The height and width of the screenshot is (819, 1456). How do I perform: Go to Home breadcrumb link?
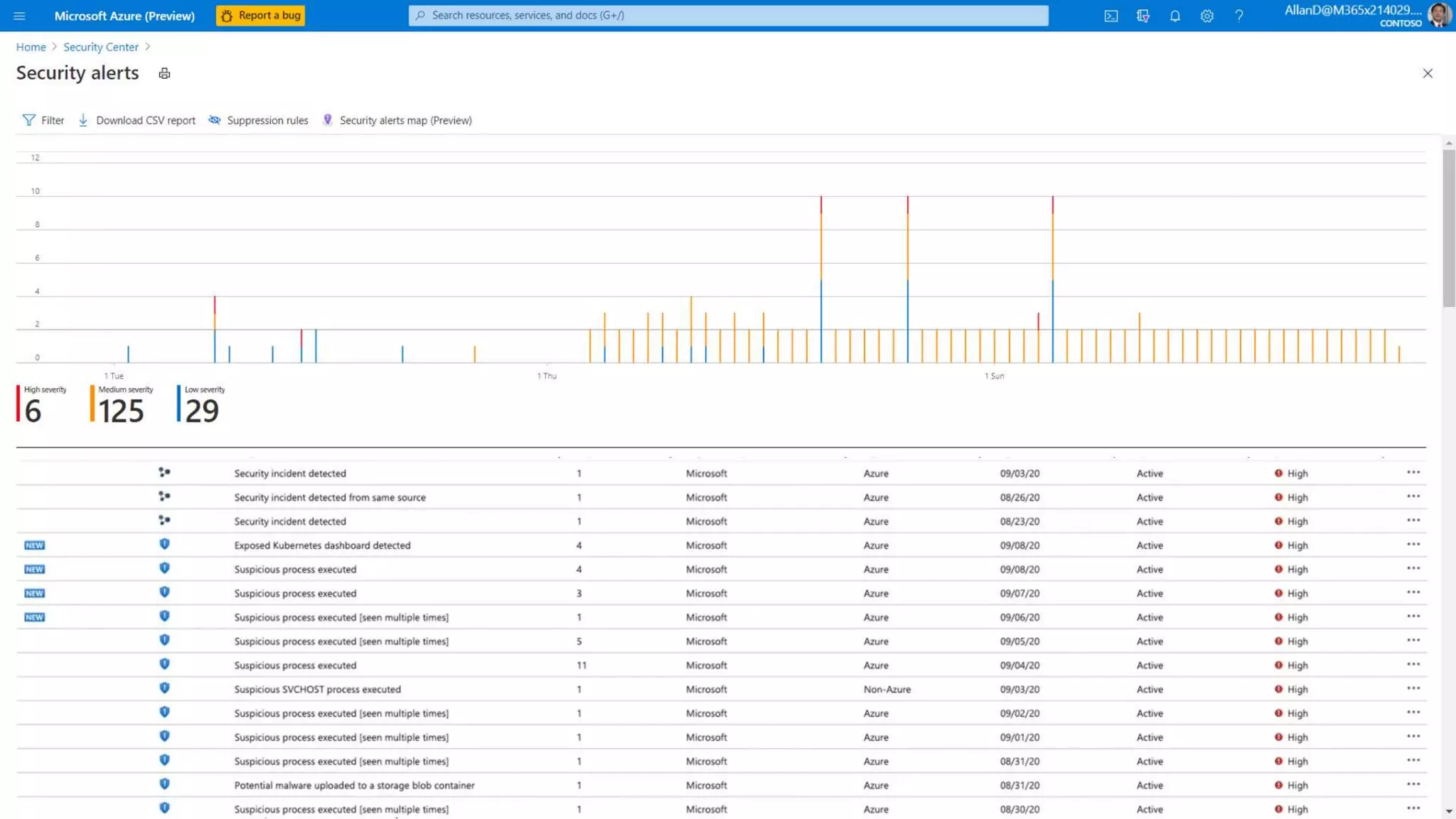coord(31,47)
